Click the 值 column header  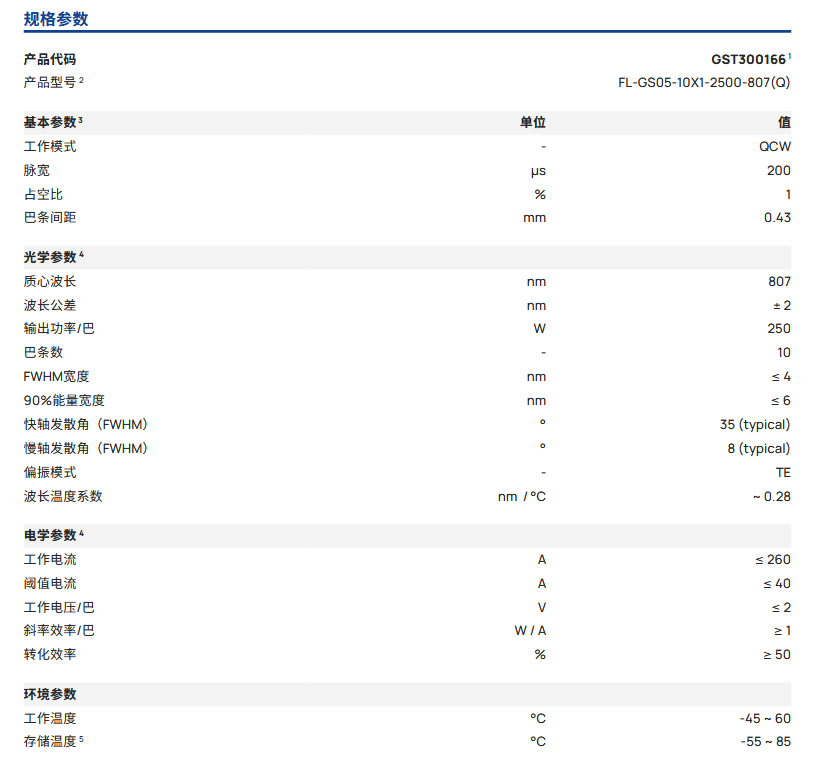click(x=784, y=122)
